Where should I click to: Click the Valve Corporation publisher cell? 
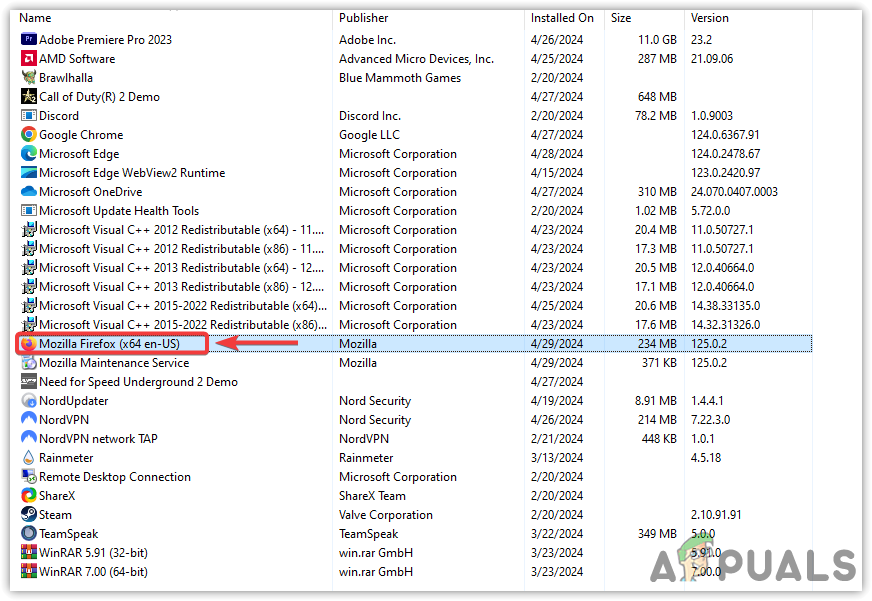click(x=386, y=515)
